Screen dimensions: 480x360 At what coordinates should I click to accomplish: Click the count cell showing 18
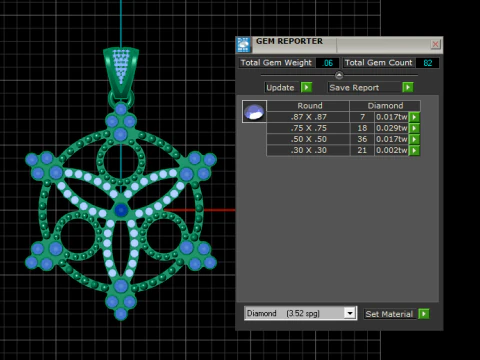(362, 128)
